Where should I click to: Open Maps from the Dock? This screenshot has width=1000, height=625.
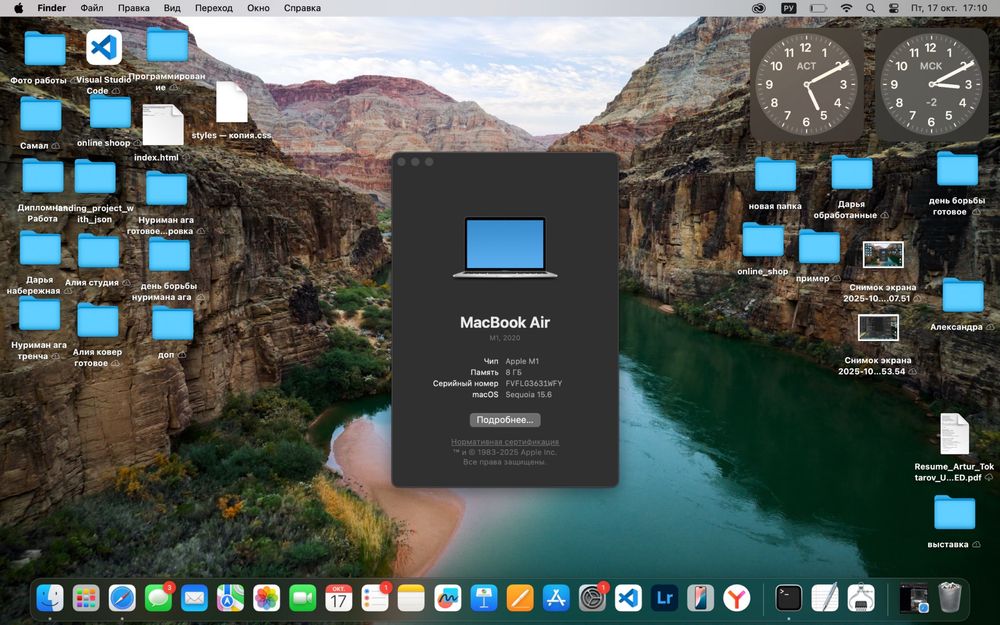coord(230,598)
